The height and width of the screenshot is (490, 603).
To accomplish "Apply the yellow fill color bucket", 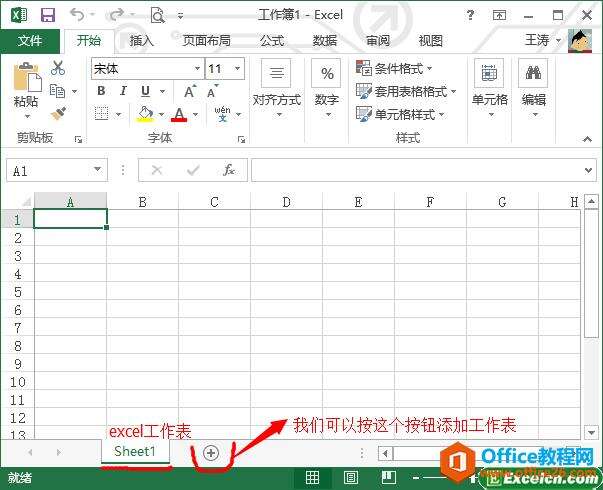I will [145, 114].
